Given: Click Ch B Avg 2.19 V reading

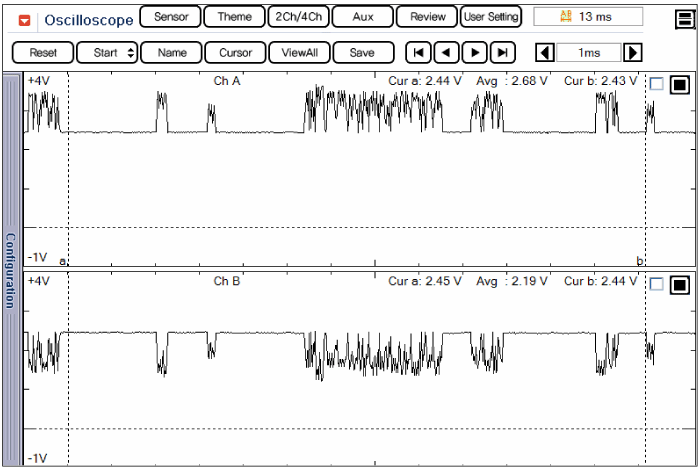Looking at the screenshot, I should [x=512, y=281].
